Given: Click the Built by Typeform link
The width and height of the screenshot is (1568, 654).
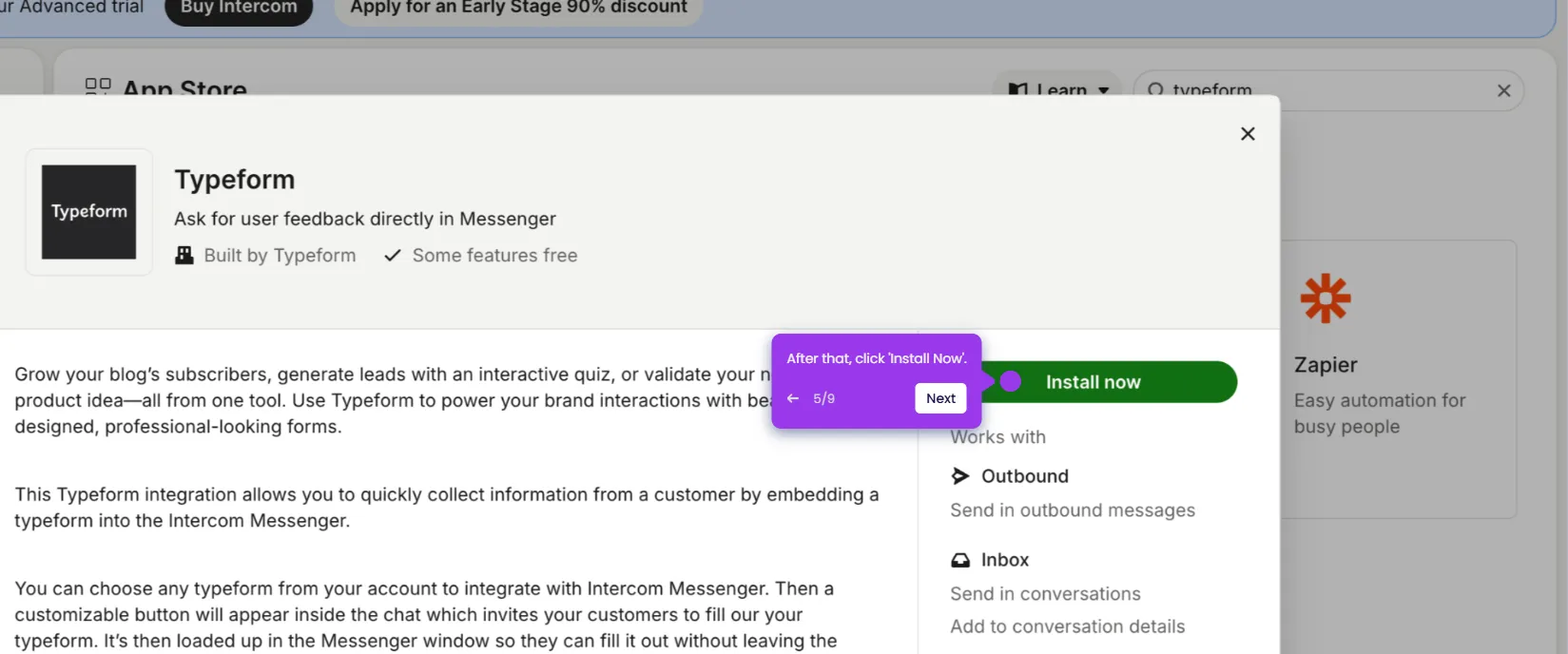Looking at the screenshot, I should tap(280, 256).
